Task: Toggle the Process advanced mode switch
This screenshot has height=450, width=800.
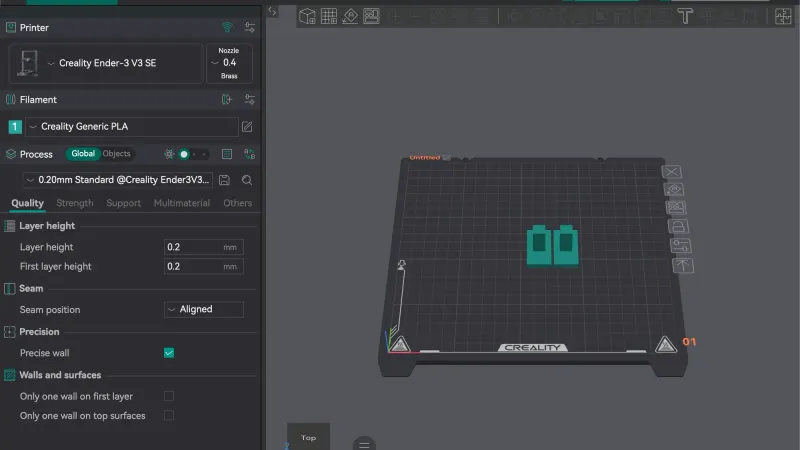Action: click(193, 154)
